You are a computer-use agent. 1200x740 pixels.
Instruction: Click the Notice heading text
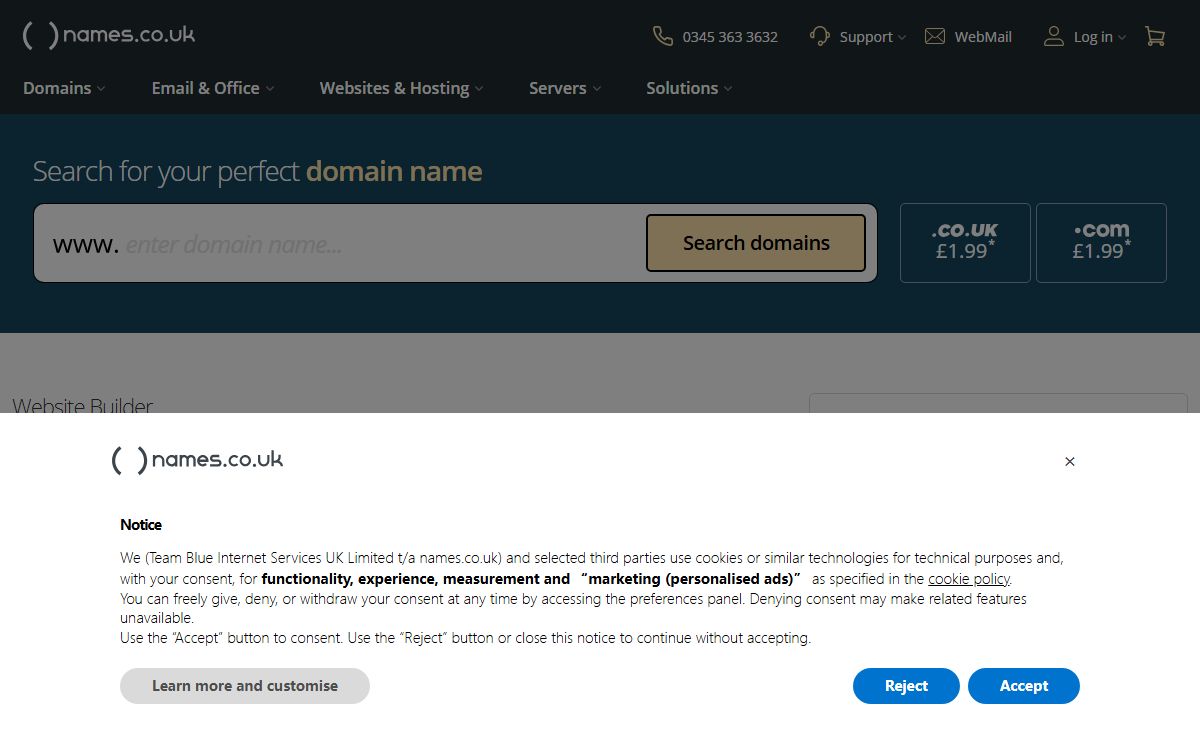[141, 525]
